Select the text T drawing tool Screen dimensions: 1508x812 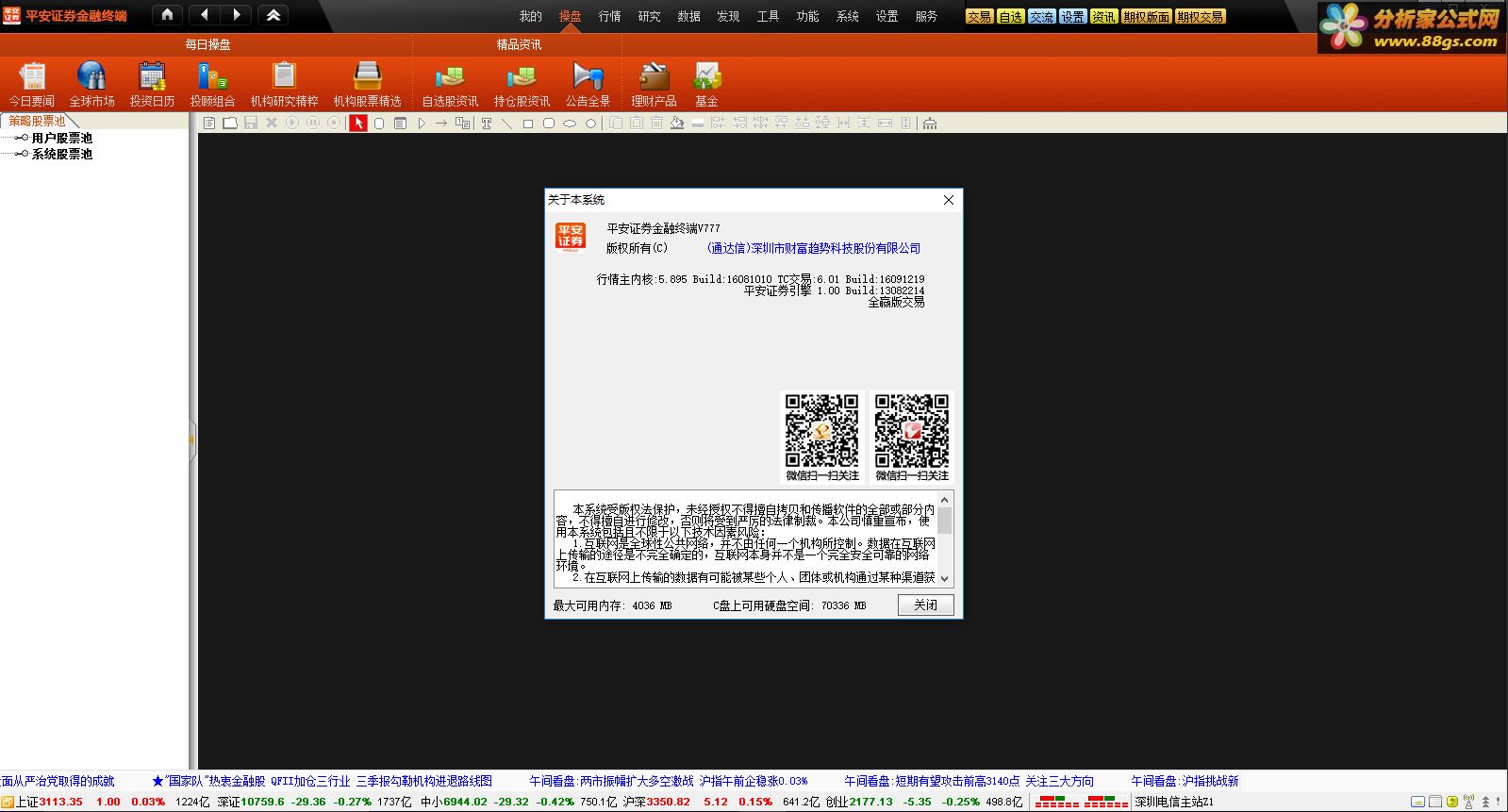pyautogui.click(x=487, y=123)
